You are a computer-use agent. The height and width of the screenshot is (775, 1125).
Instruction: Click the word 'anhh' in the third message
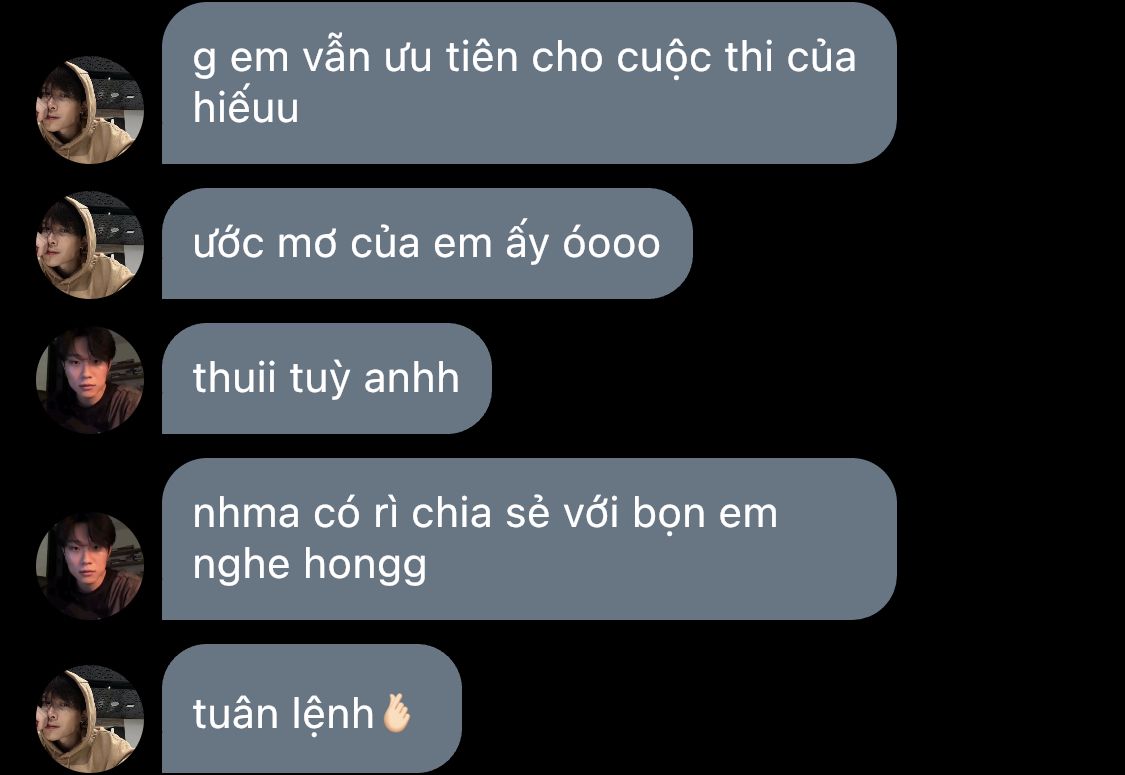411,377
